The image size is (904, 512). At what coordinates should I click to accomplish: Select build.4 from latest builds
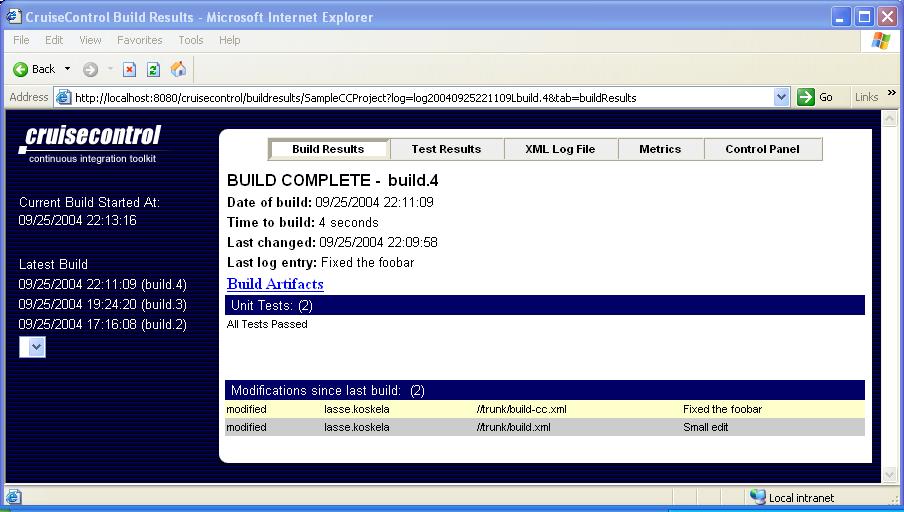click(103, 285)
